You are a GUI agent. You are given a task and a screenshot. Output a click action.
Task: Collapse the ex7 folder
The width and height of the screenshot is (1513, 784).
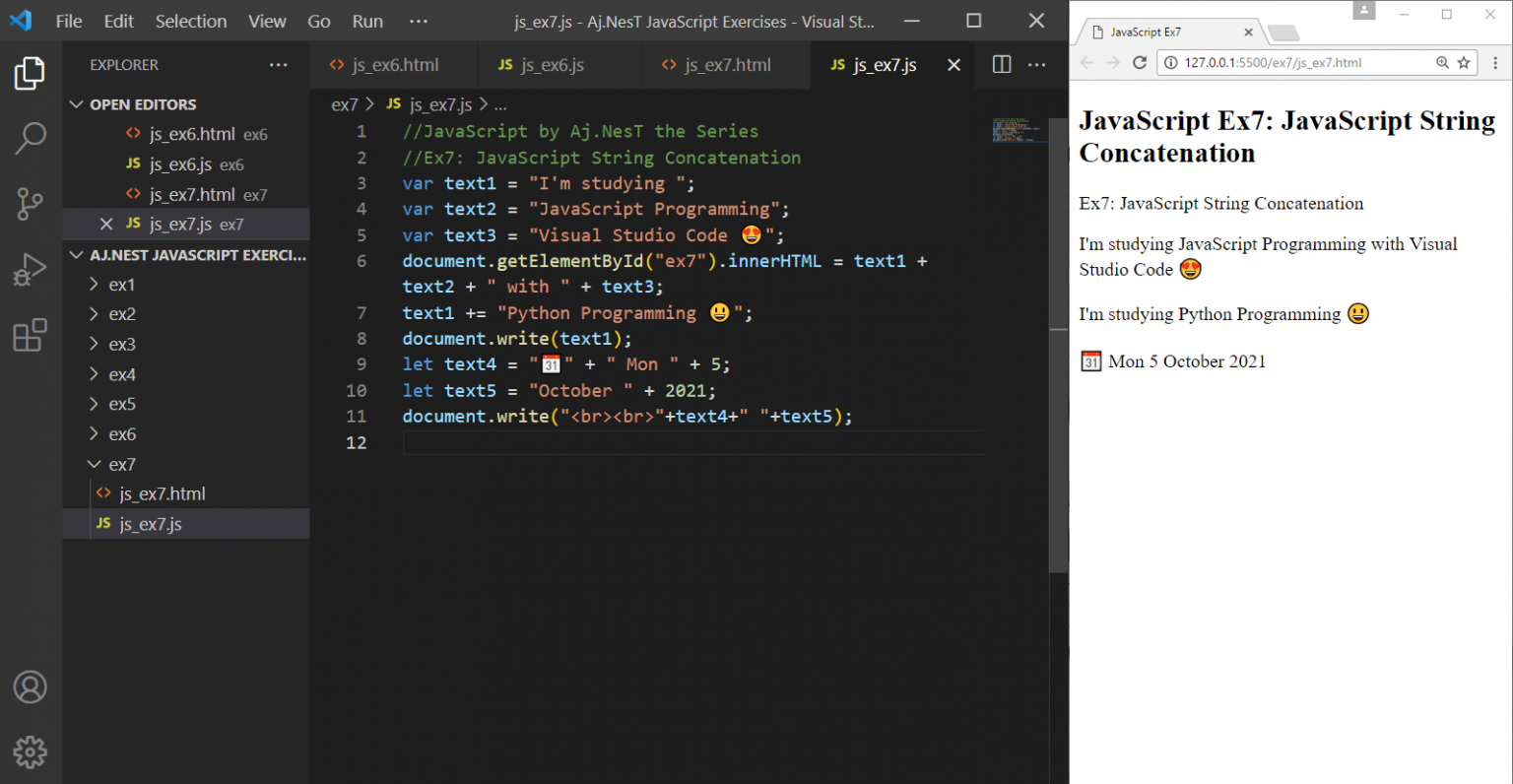pyautogui.click(x=121, y=465)
